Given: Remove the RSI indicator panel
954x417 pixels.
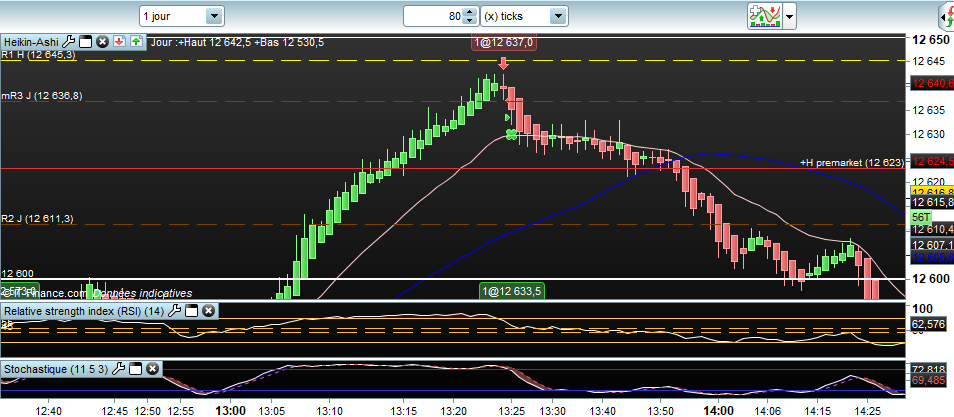Looking at the screenshot, I should click(x=208, y=311).
